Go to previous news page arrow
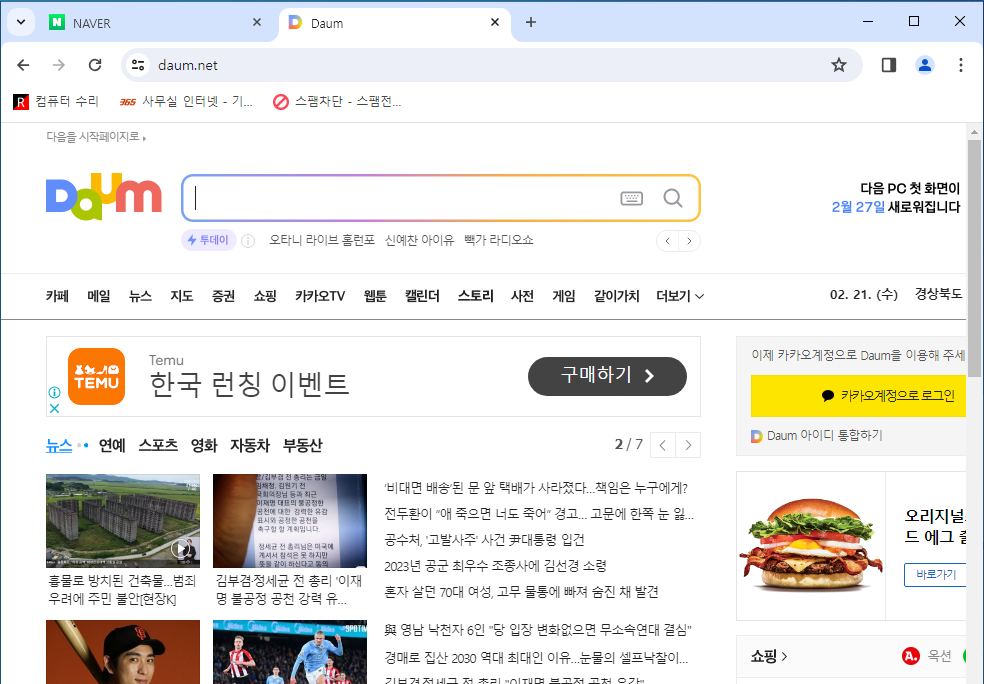 tap(663, 445)
